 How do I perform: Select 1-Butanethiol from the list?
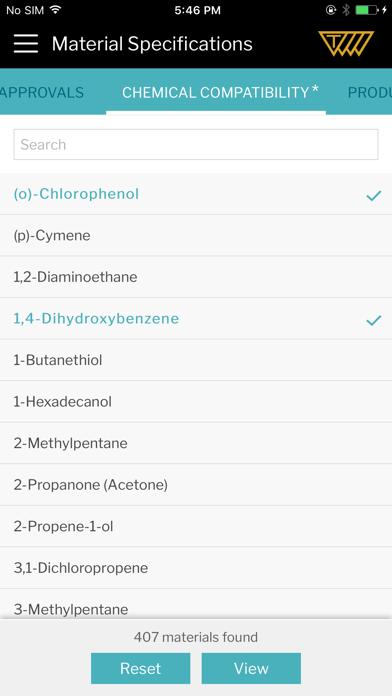pyautogui.click(x=196, y=360)
